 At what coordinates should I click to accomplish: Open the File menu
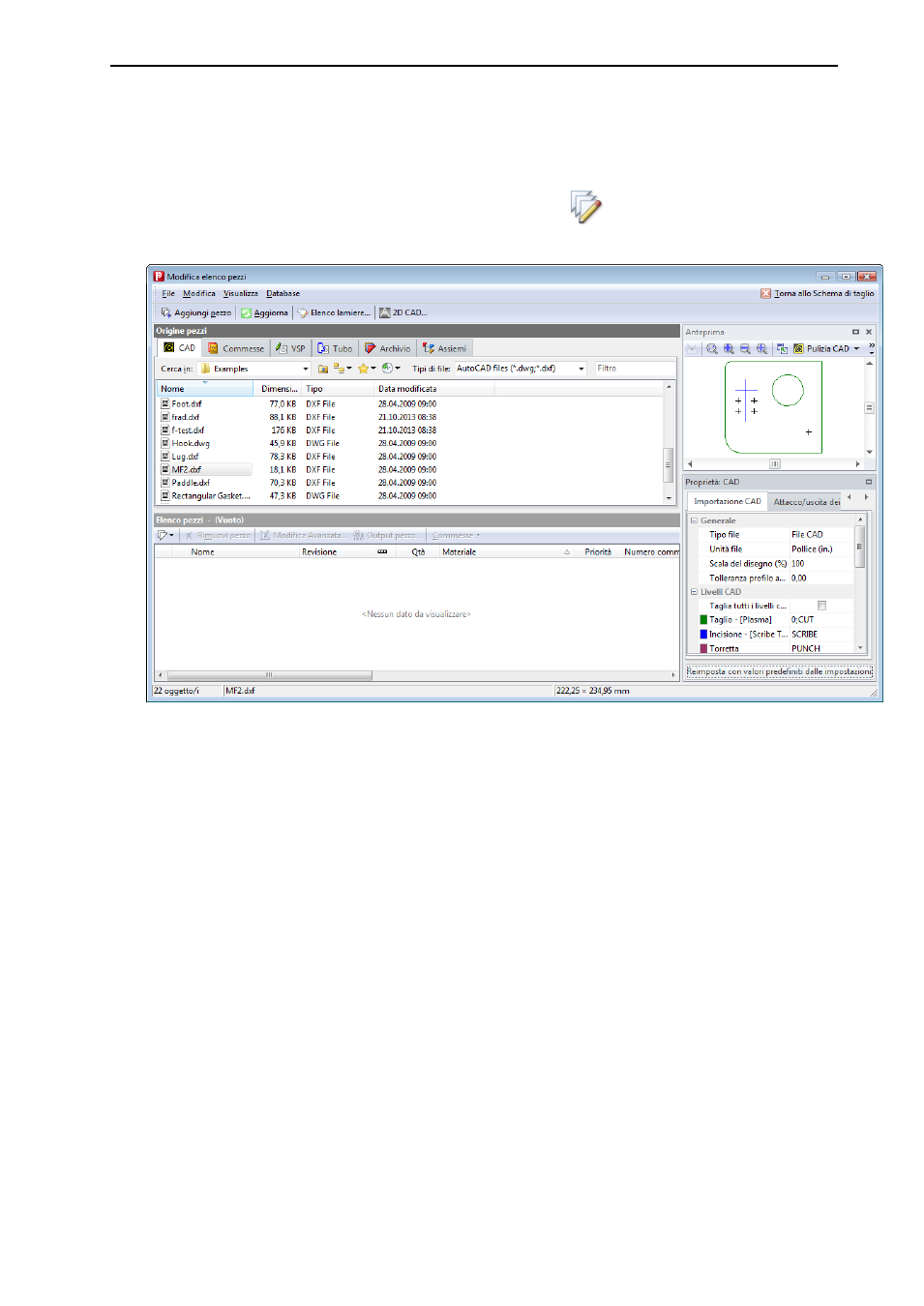(x=168, y=293)
